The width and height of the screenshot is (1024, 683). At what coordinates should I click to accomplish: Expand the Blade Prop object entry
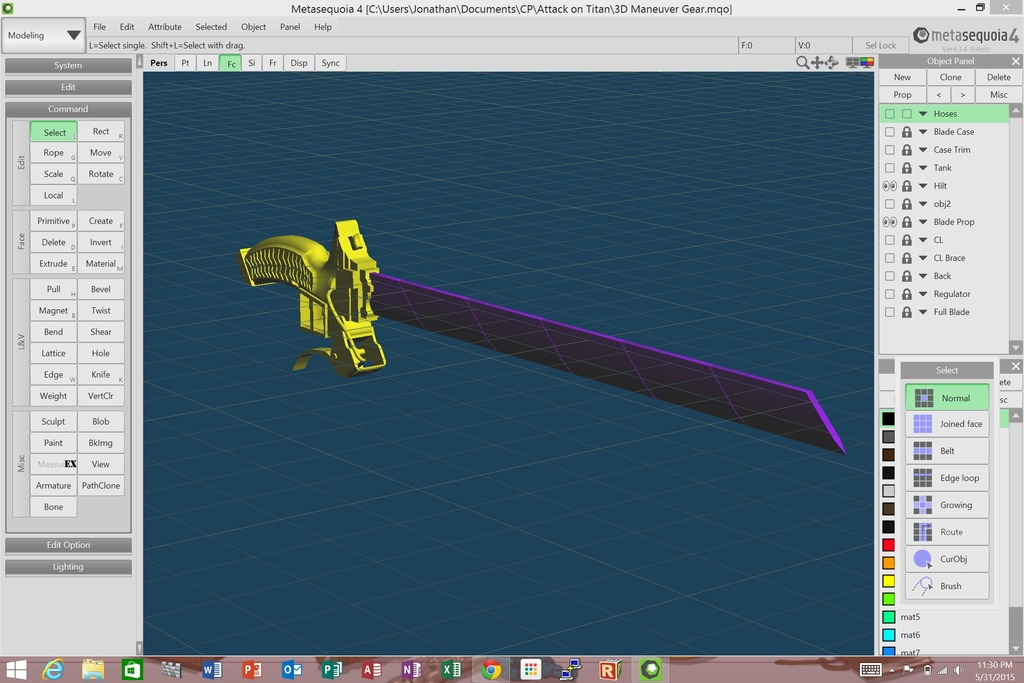click(921, 221)
